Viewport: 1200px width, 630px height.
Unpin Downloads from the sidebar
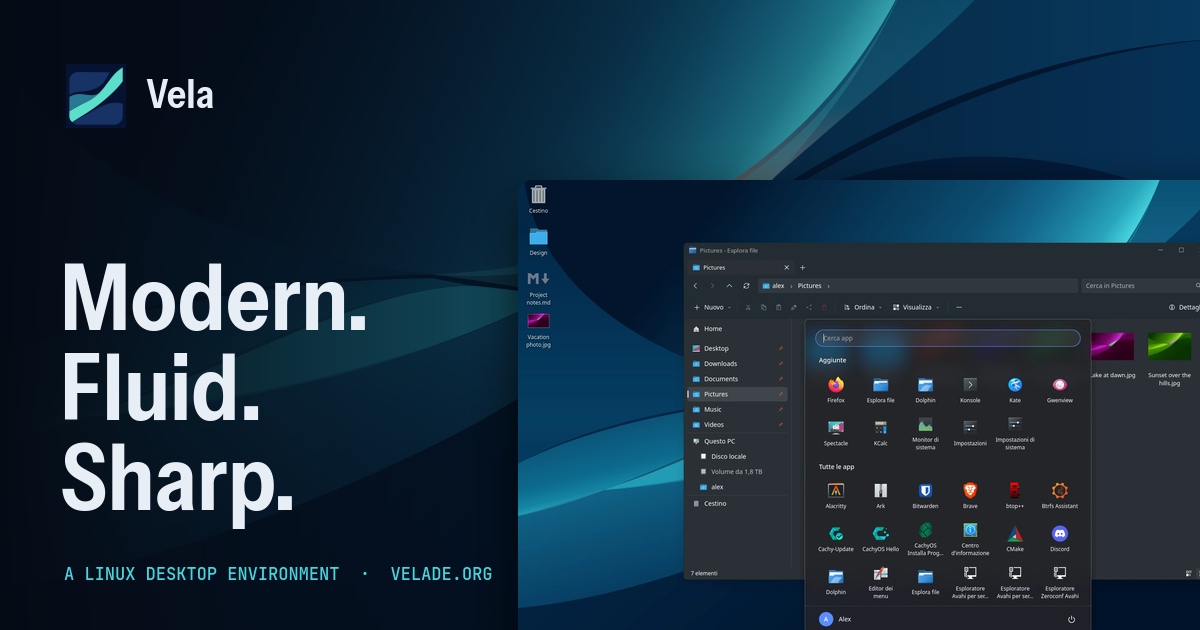[x=781, y=364]
